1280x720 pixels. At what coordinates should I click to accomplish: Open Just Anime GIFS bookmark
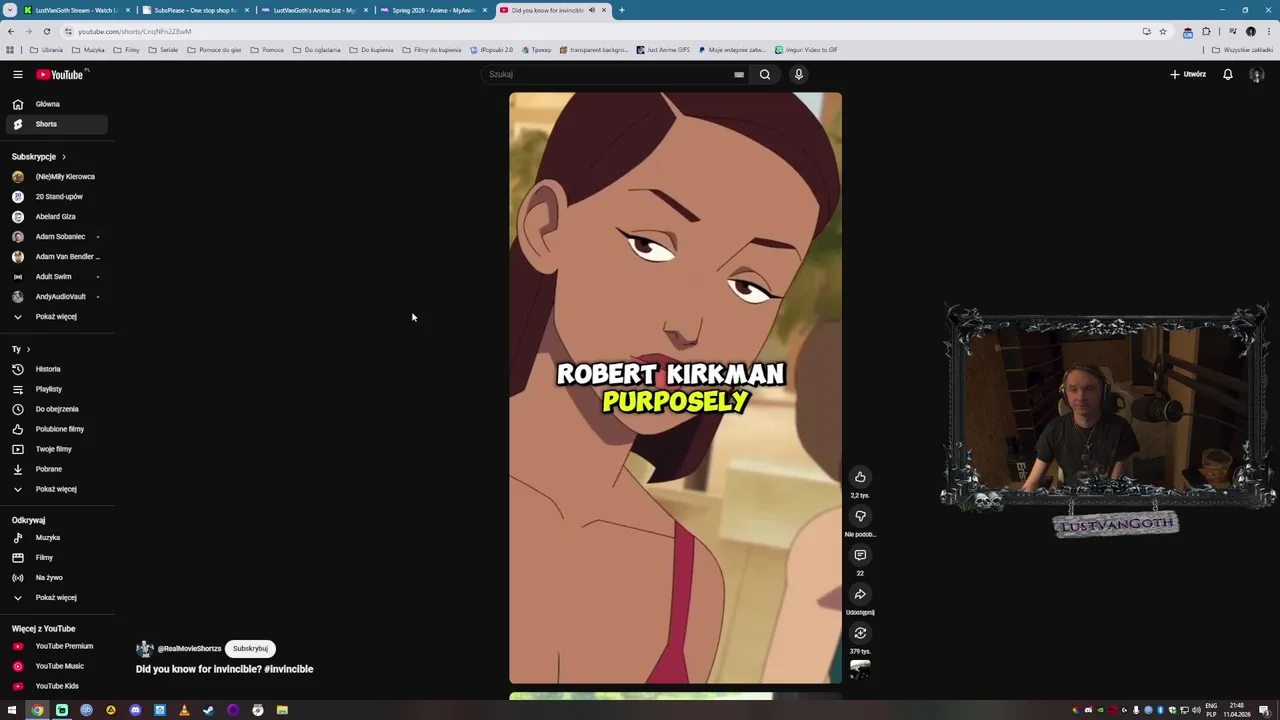[x=663, y=50]
